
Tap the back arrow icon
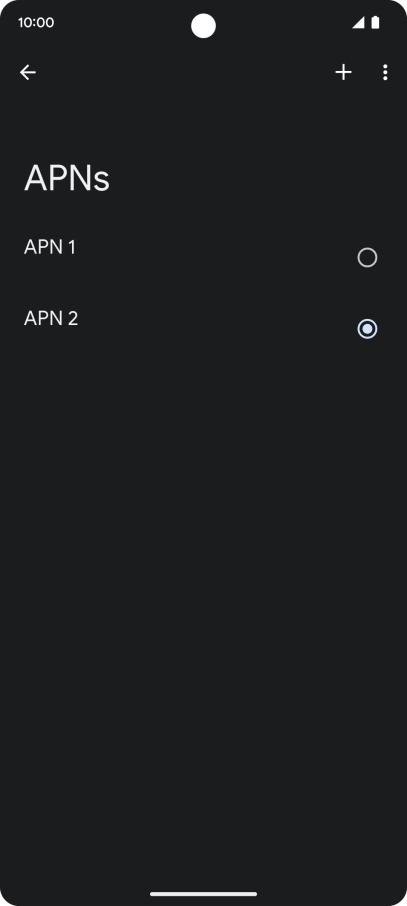[28, 72]
